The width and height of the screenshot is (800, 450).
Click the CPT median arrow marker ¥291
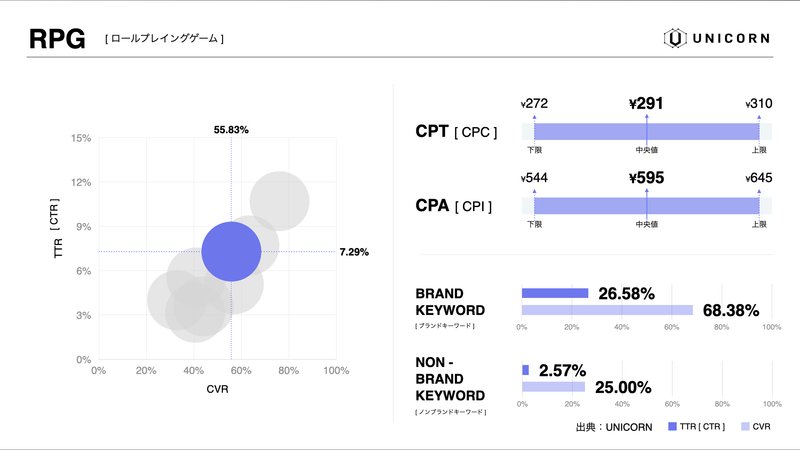646,117
